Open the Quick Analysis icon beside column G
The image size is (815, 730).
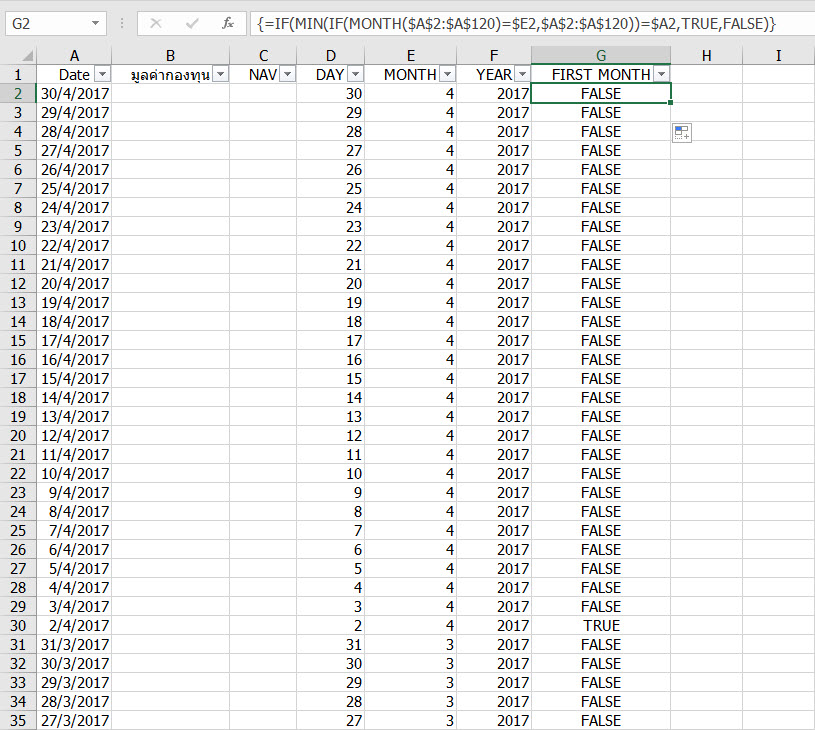(x=681, y=133)
